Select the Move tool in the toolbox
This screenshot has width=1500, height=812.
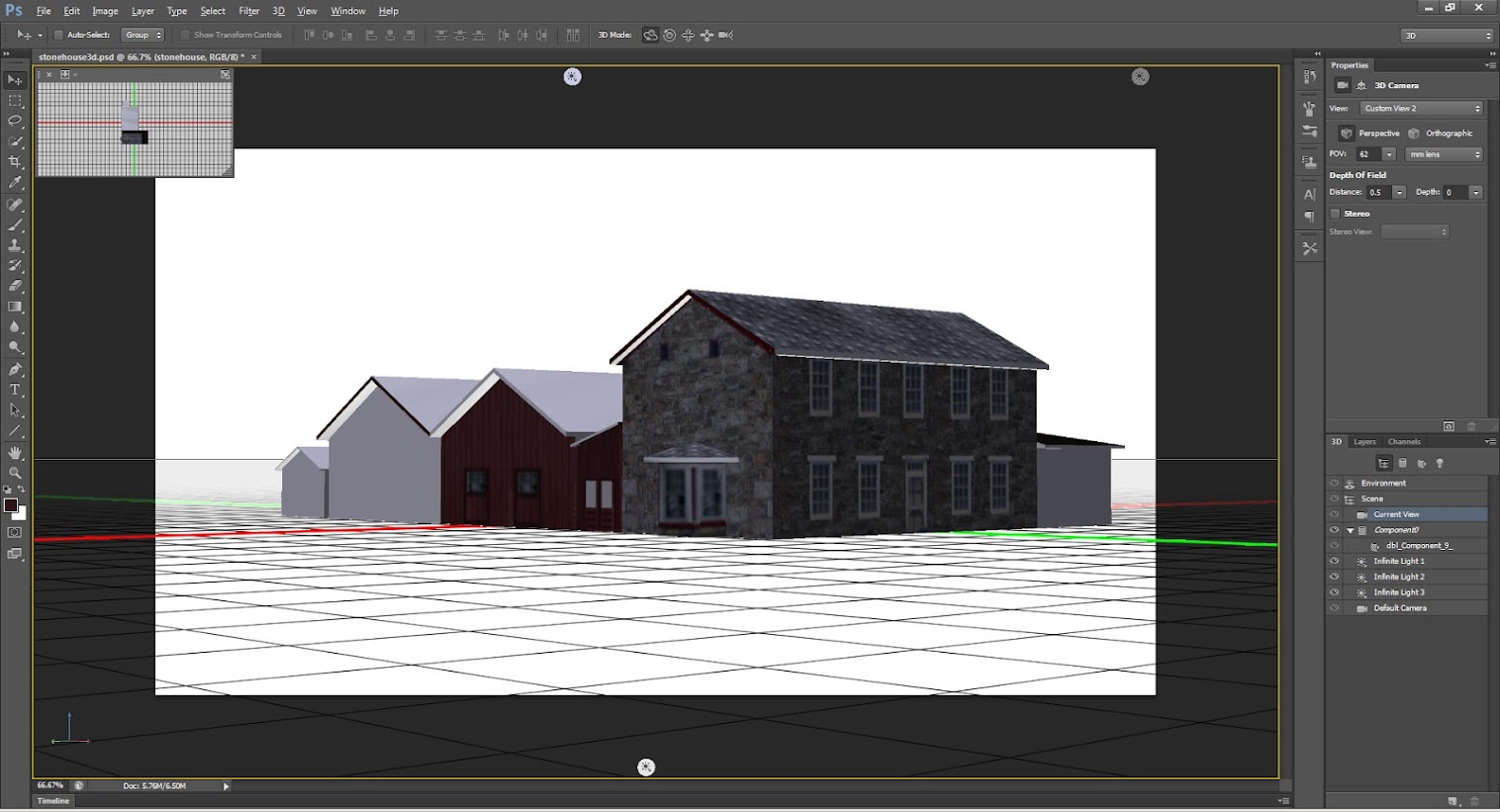pyautogui.click(x=15, y=80)
